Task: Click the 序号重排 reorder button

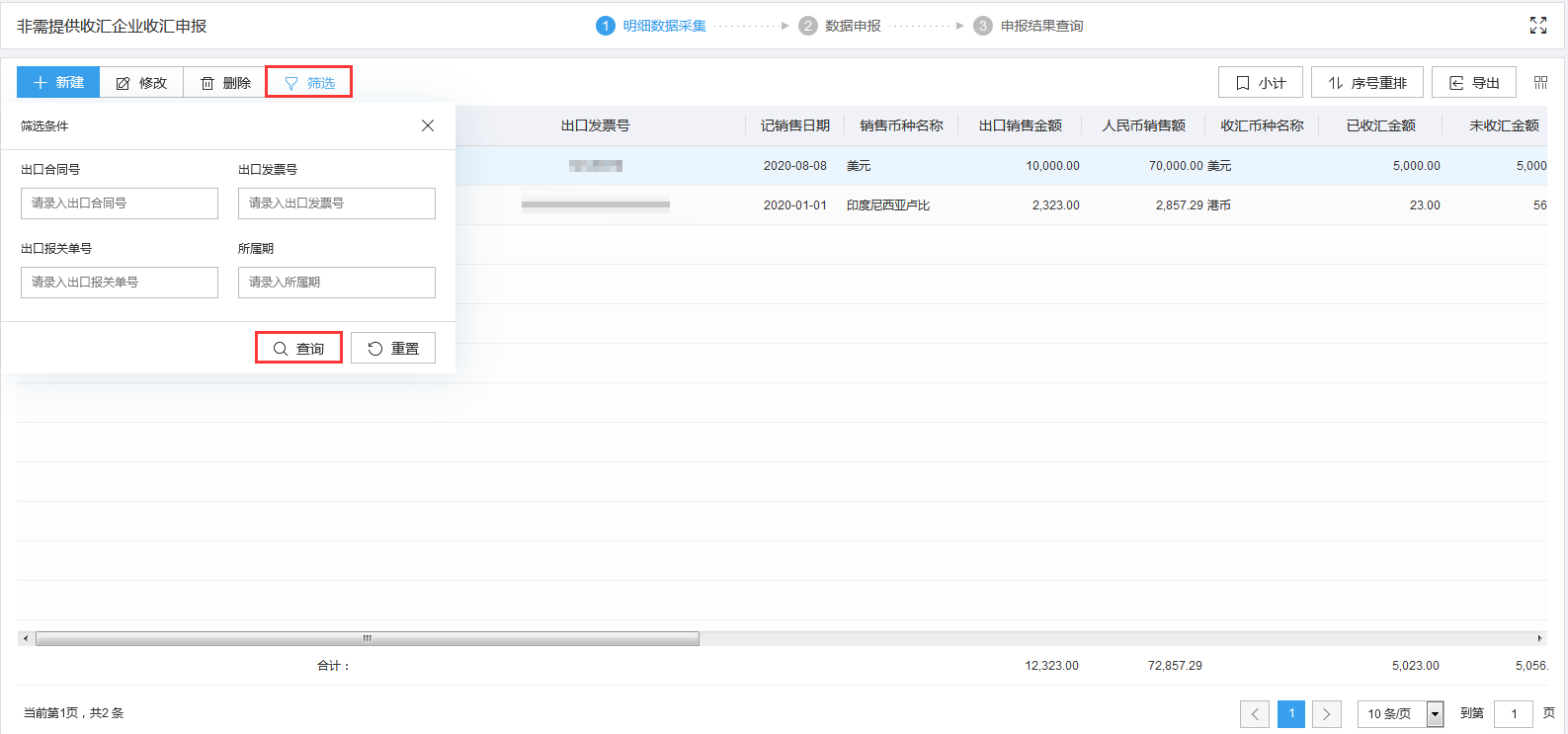Action: pos(1367,83)
